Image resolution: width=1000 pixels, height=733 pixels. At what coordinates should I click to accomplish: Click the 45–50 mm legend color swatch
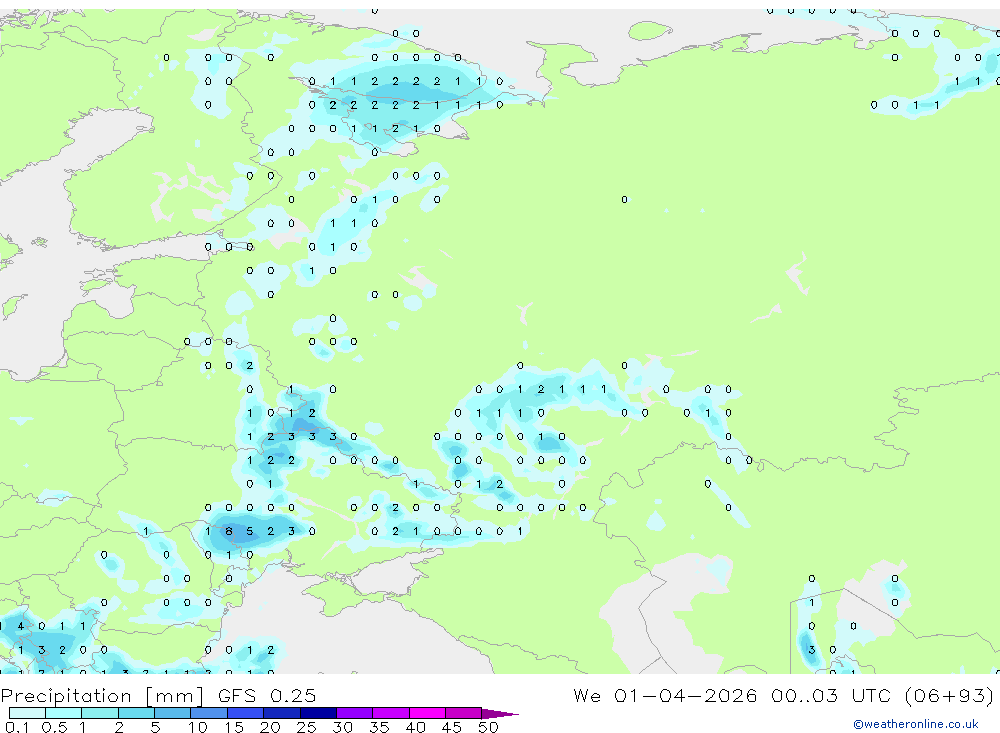click(464, 713)
